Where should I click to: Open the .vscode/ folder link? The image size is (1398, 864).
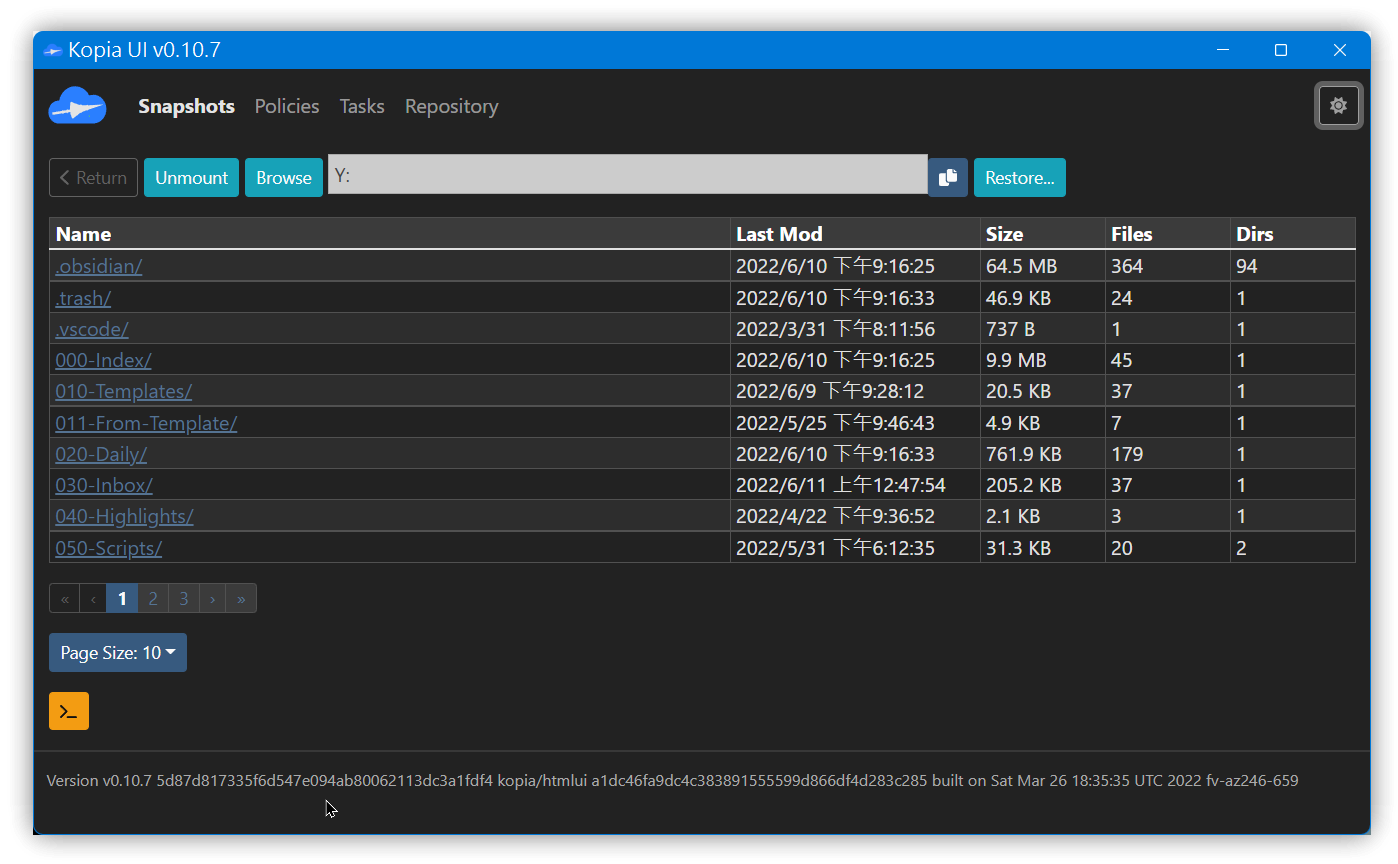tap(92, 329)
